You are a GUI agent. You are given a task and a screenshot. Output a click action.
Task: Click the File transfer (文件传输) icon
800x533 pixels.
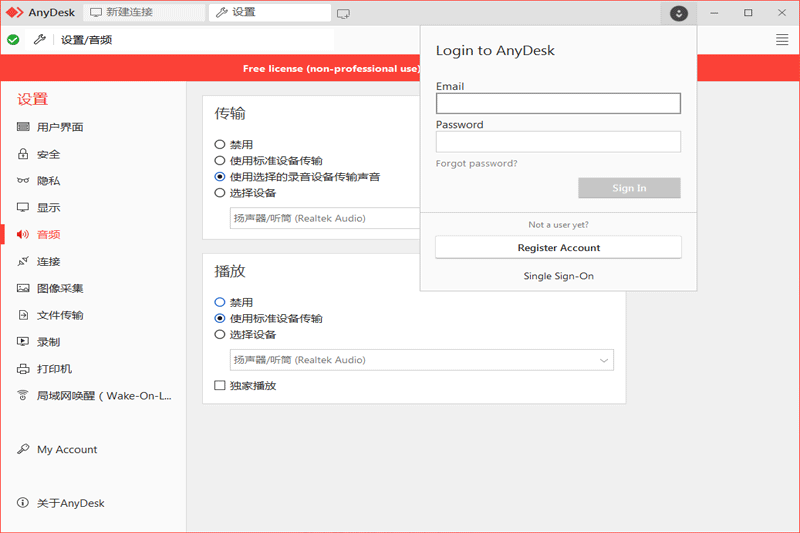[x=23, y=315]
